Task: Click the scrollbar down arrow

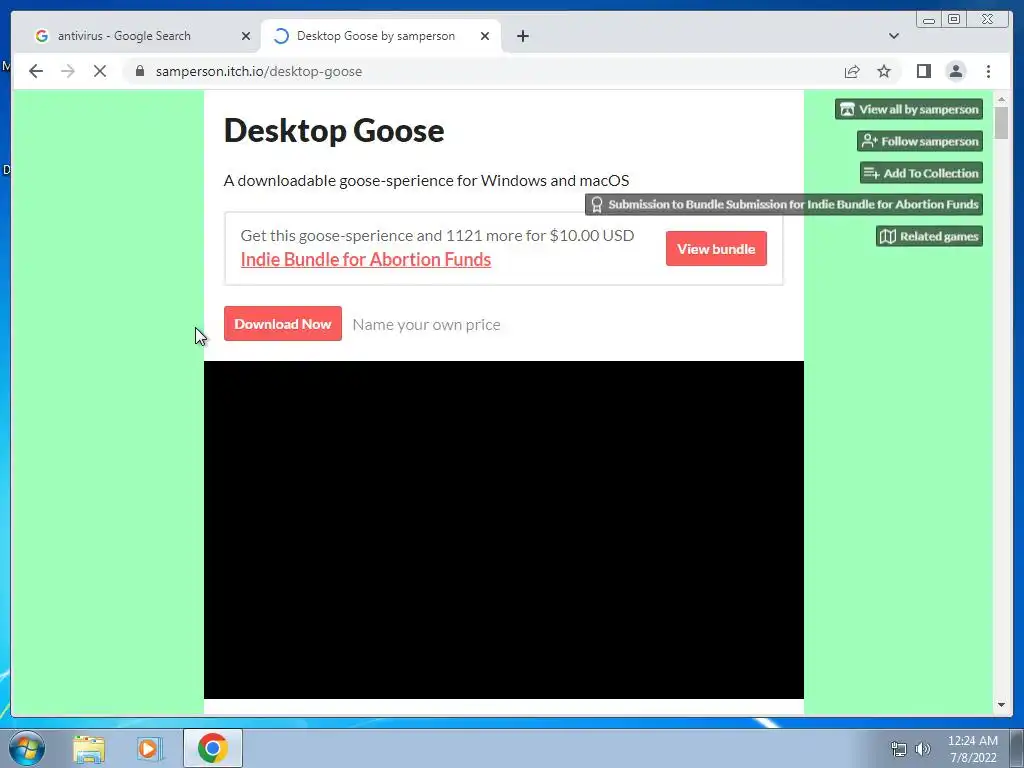Action: 1001,705
